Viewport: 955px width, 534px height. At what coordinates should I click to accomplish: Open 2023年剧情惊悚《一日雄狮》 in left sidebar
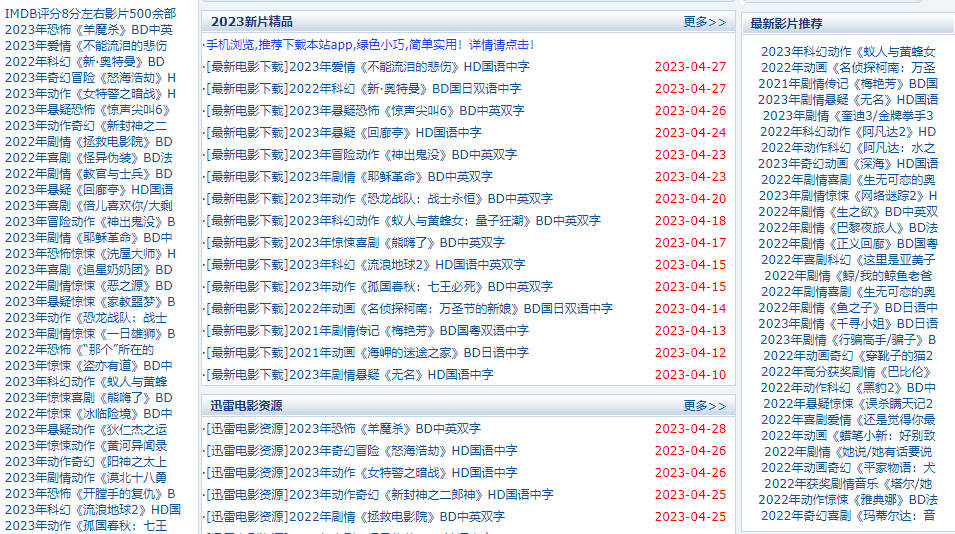(90, 334)
